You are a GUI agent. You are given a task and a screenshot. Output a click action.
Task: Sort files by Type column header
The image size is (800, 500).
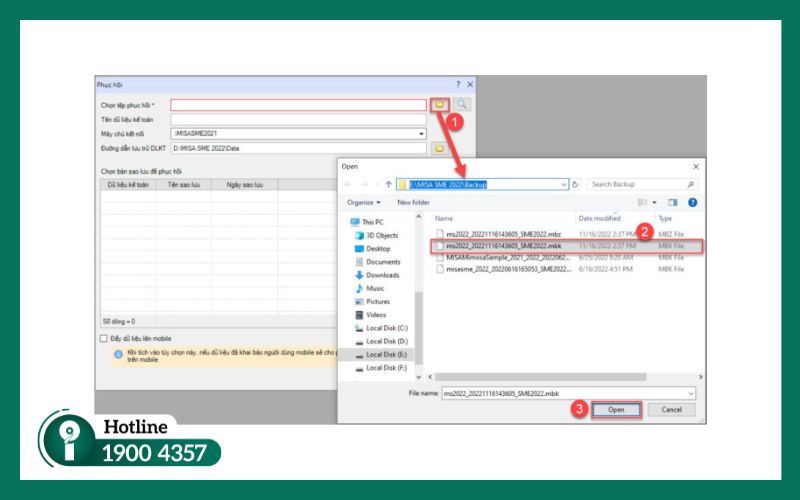[x=665, y=218]
